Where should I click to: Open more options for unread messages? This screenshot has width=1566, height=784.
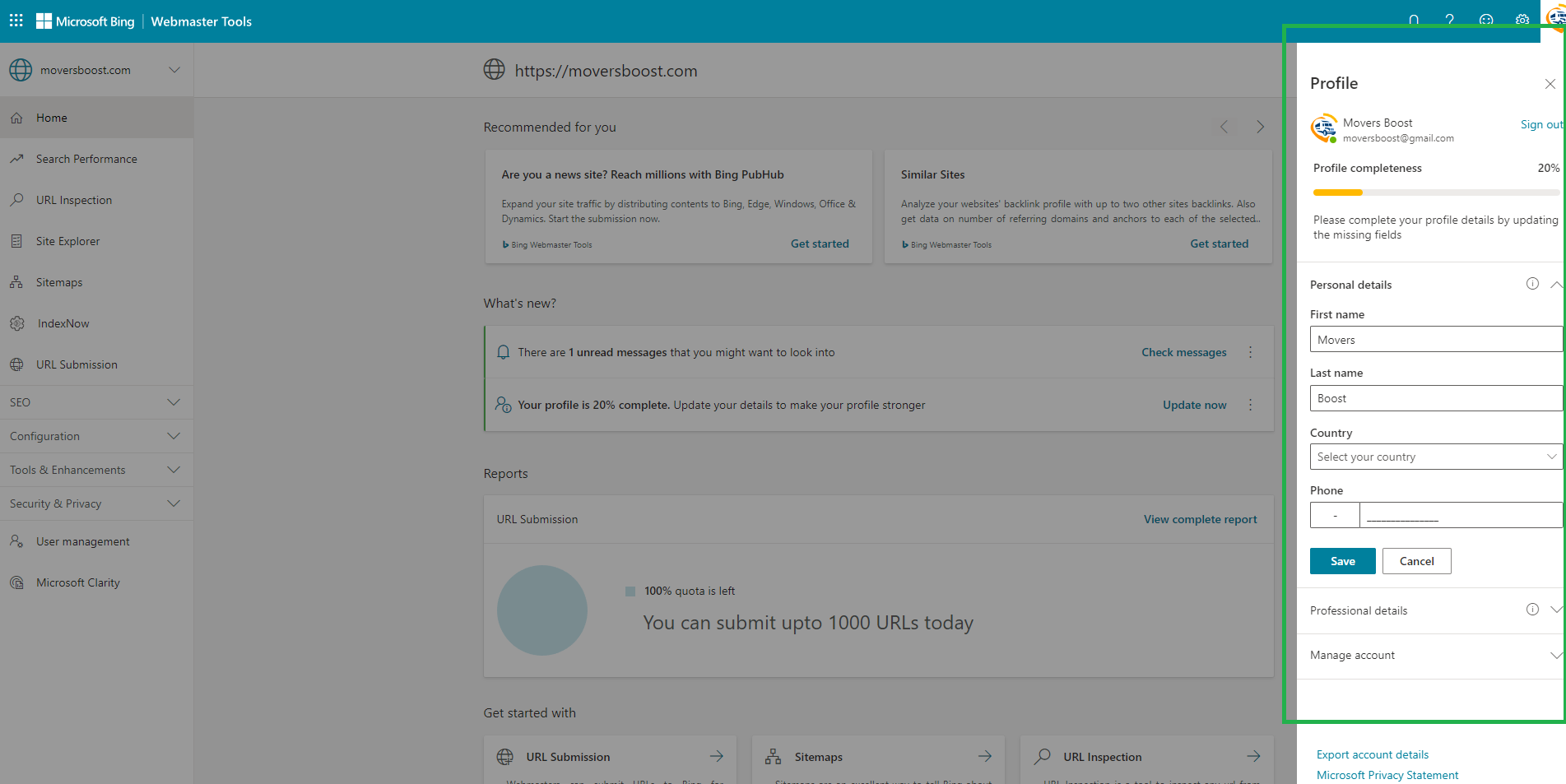tap(1250, 352)
